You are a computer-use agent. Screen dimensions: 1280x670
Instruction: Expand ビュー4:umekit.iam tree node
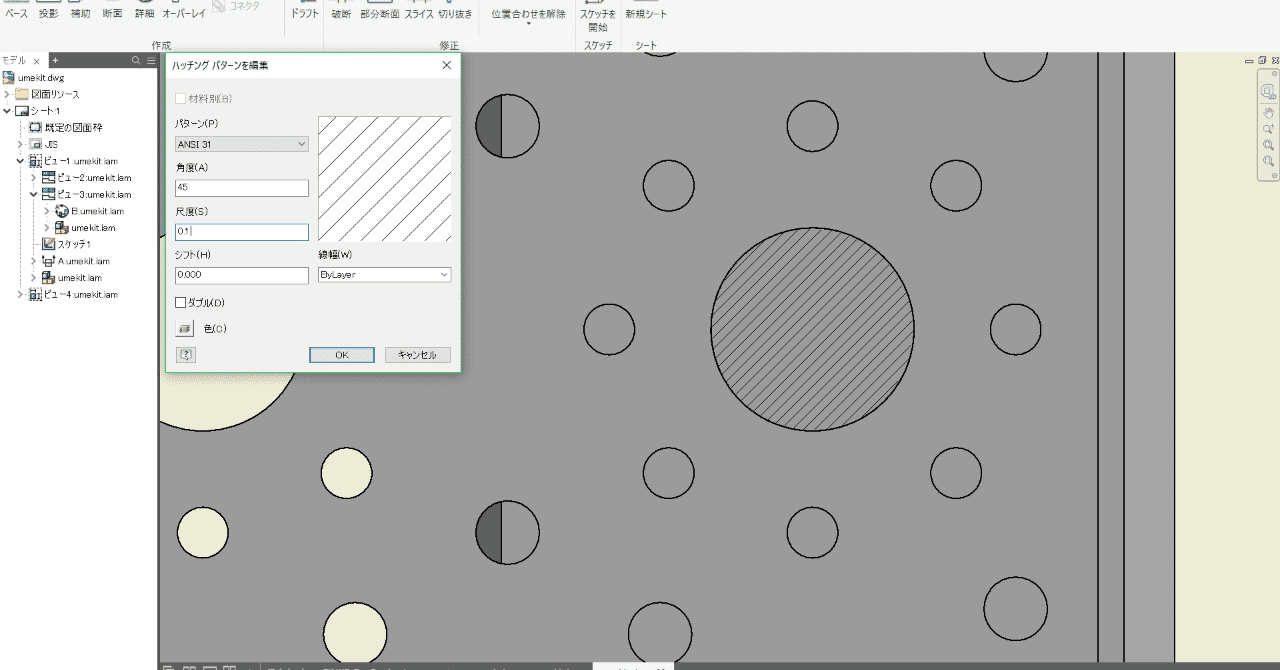point(20,295)
